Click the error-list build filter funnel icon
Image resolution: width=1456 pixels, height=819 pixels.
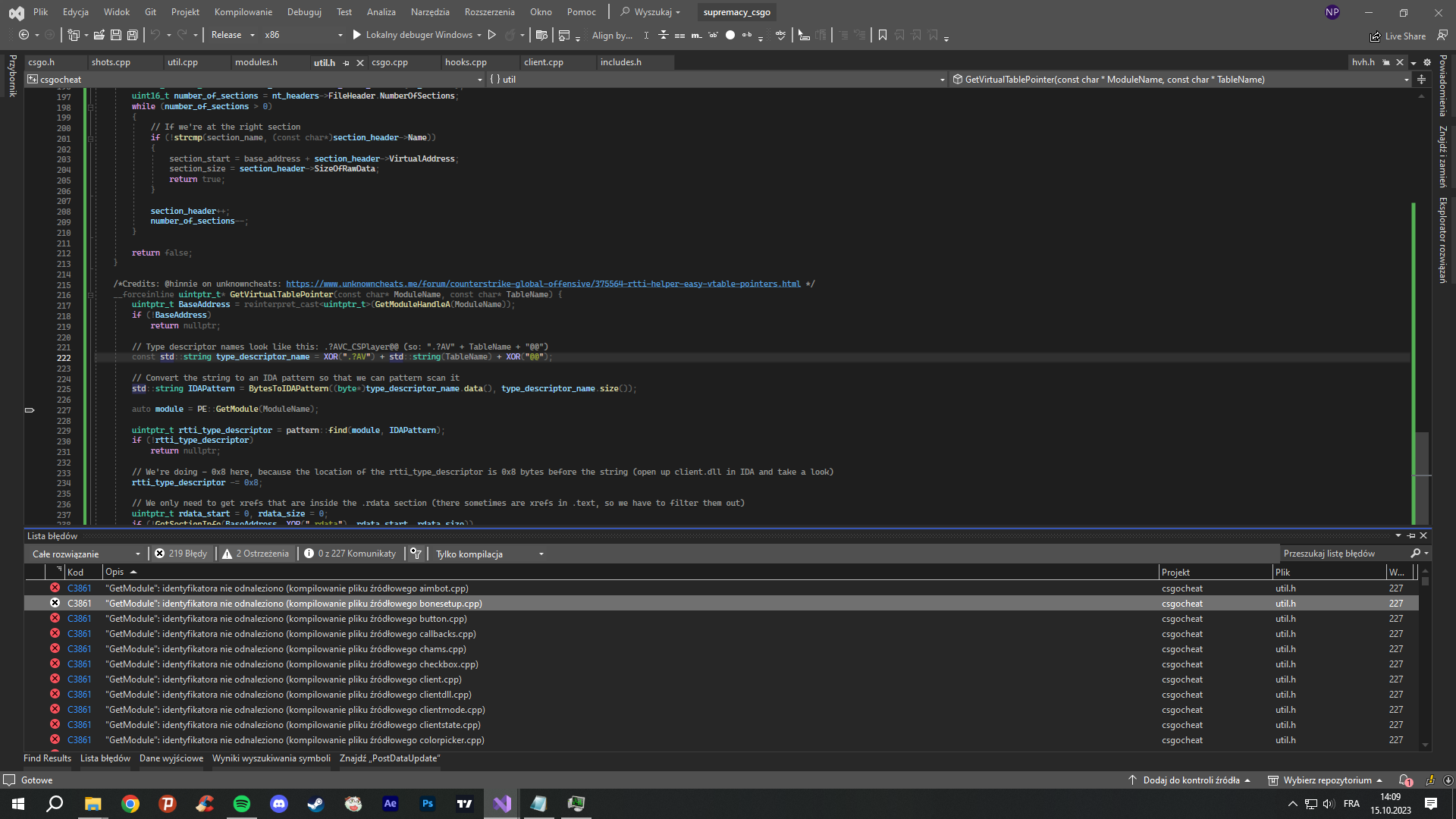coord(416,554)
